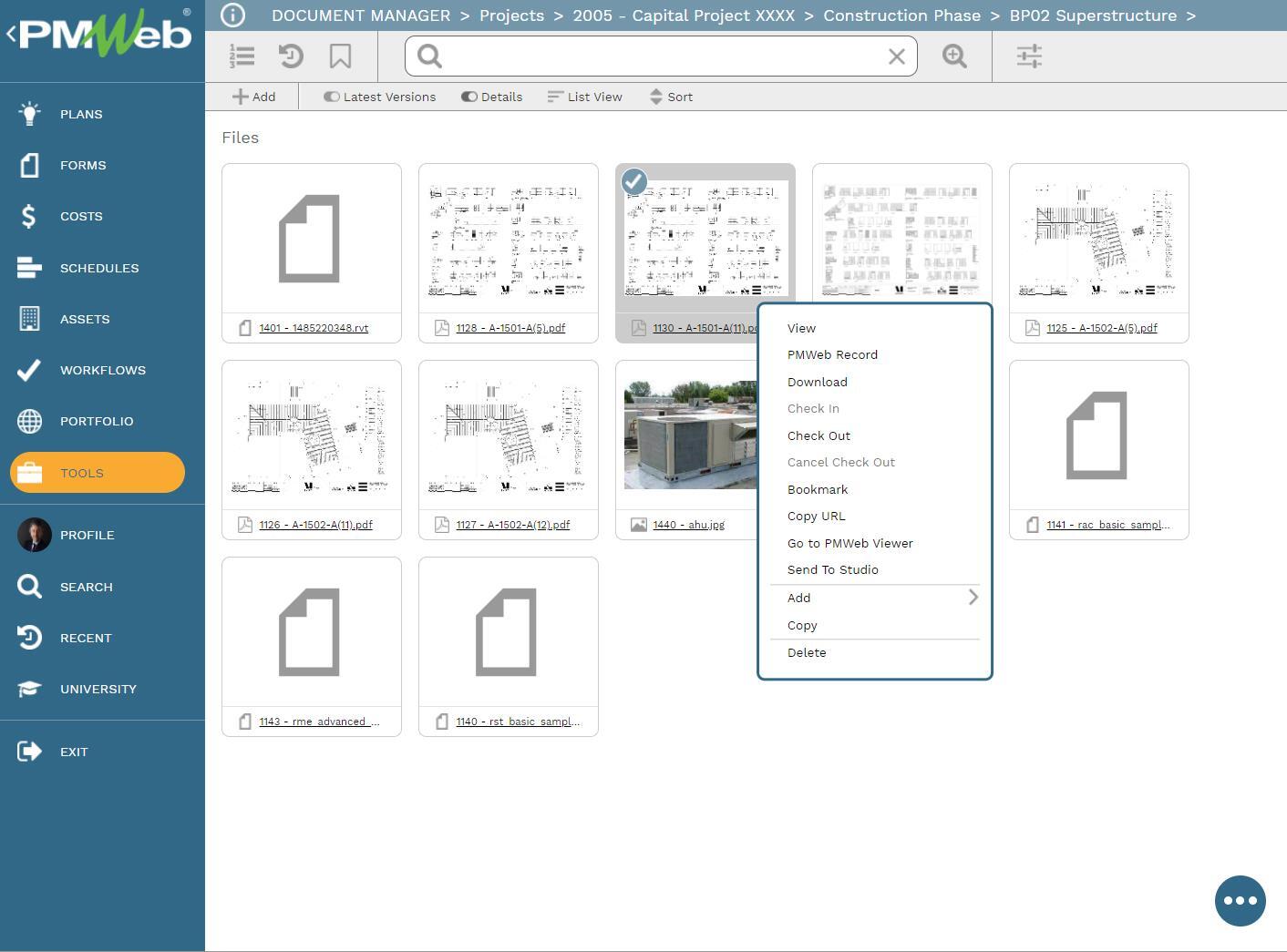1287x952 pixels.
Task: Click the history icon in toolbar
Action: coord(291,56)
